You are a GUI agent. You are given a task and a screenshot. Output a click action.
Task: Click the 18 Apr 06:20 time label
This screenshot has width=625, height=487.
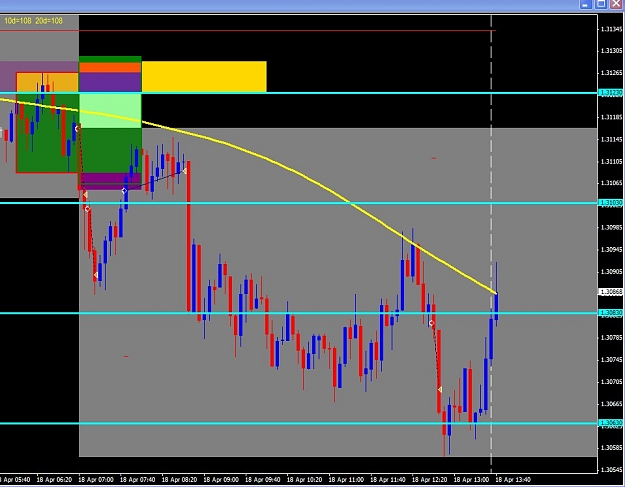point(55,479)
